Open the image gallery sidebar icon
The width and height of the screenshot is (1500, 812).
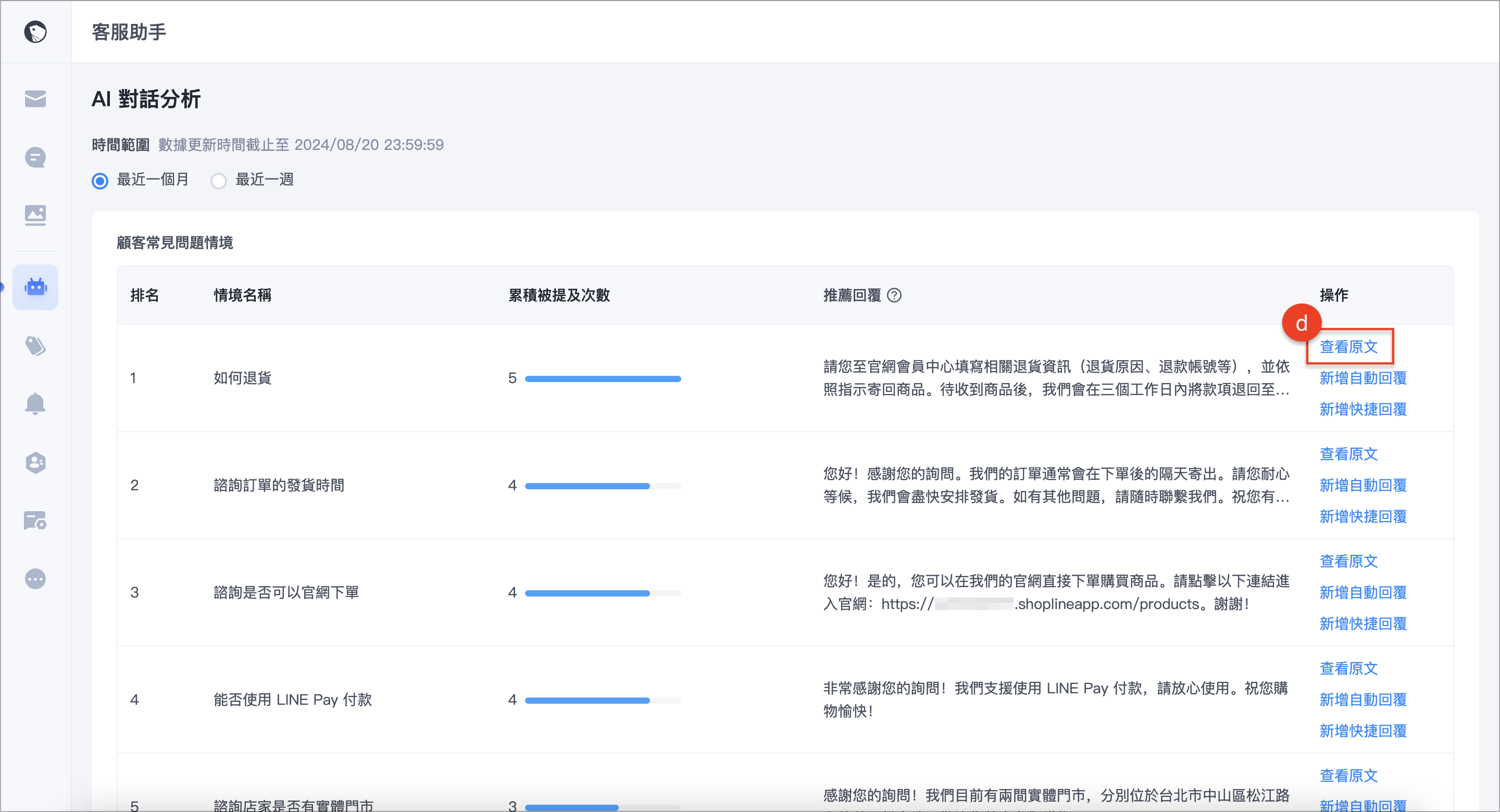click(35, 215)
